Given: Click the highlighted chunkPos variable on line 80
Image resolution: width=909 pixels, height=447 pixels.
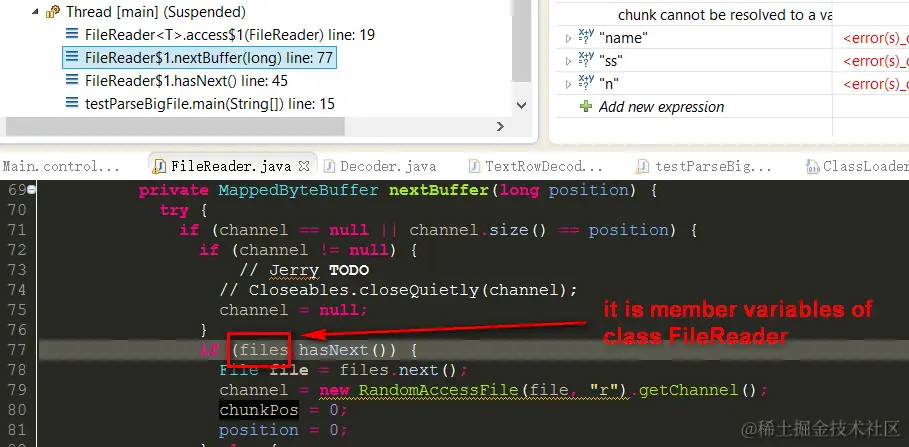Looking at the screenshot, I should point(259,410).
